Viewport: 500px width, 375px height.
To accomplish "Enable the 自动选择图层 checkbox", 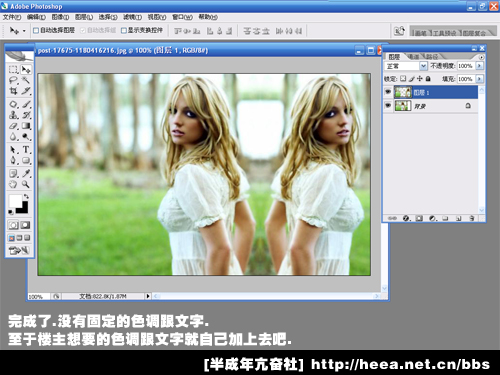I will point(36,30).
